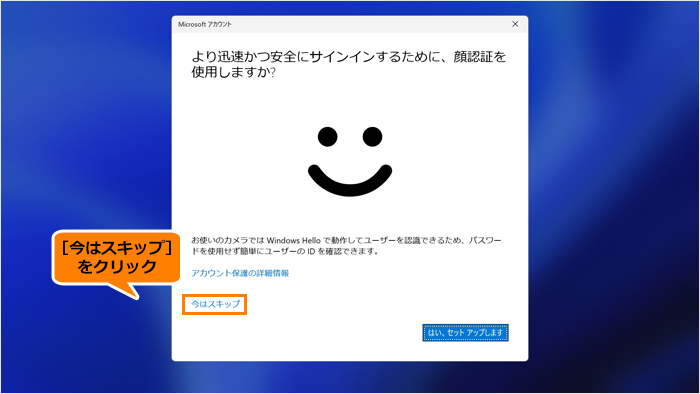The height and width of the screenshot is (394, 700).
Task: Click the はい、セットアップします button
Action: pos(465,332)
